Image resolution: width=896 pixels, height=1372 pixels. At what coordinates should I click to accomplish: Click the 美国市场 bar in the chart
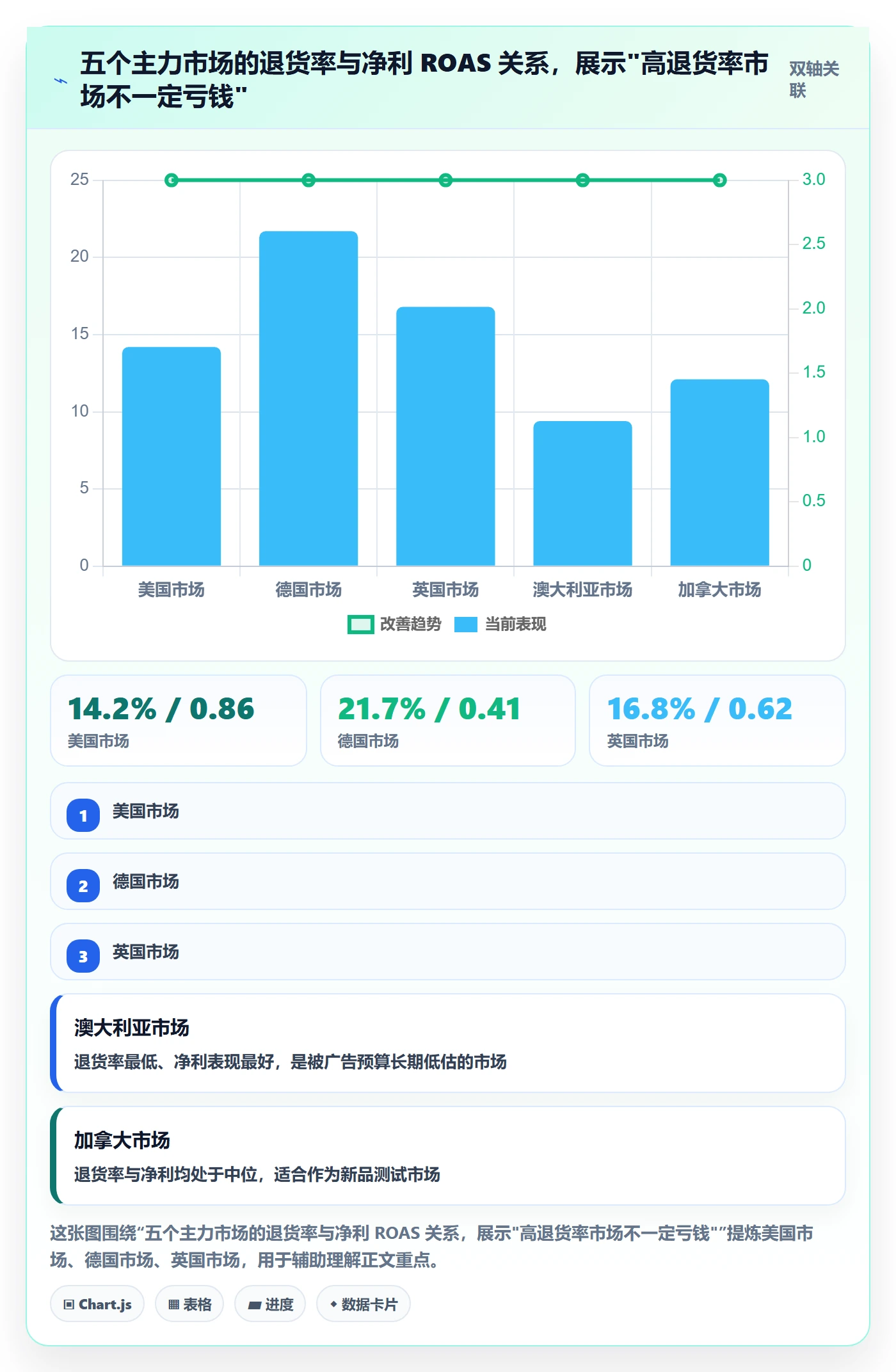172,456
